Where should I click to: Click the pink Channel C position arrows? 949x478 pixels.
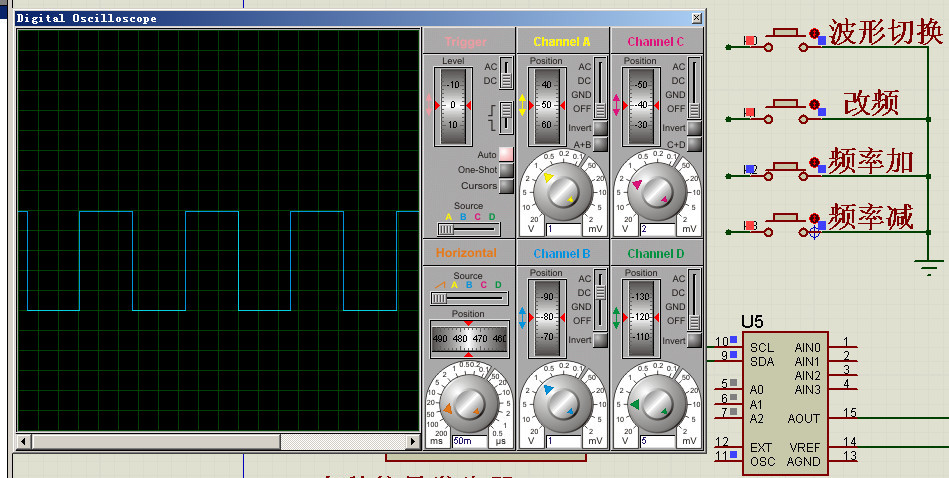click(616, 105)
